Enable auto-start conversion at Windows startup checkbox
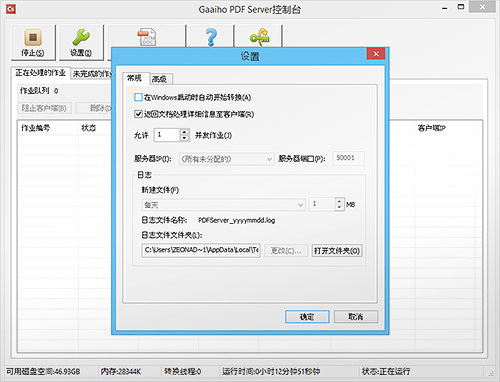The height and width of the screenshot is (382, 500). tap(138, 97)
